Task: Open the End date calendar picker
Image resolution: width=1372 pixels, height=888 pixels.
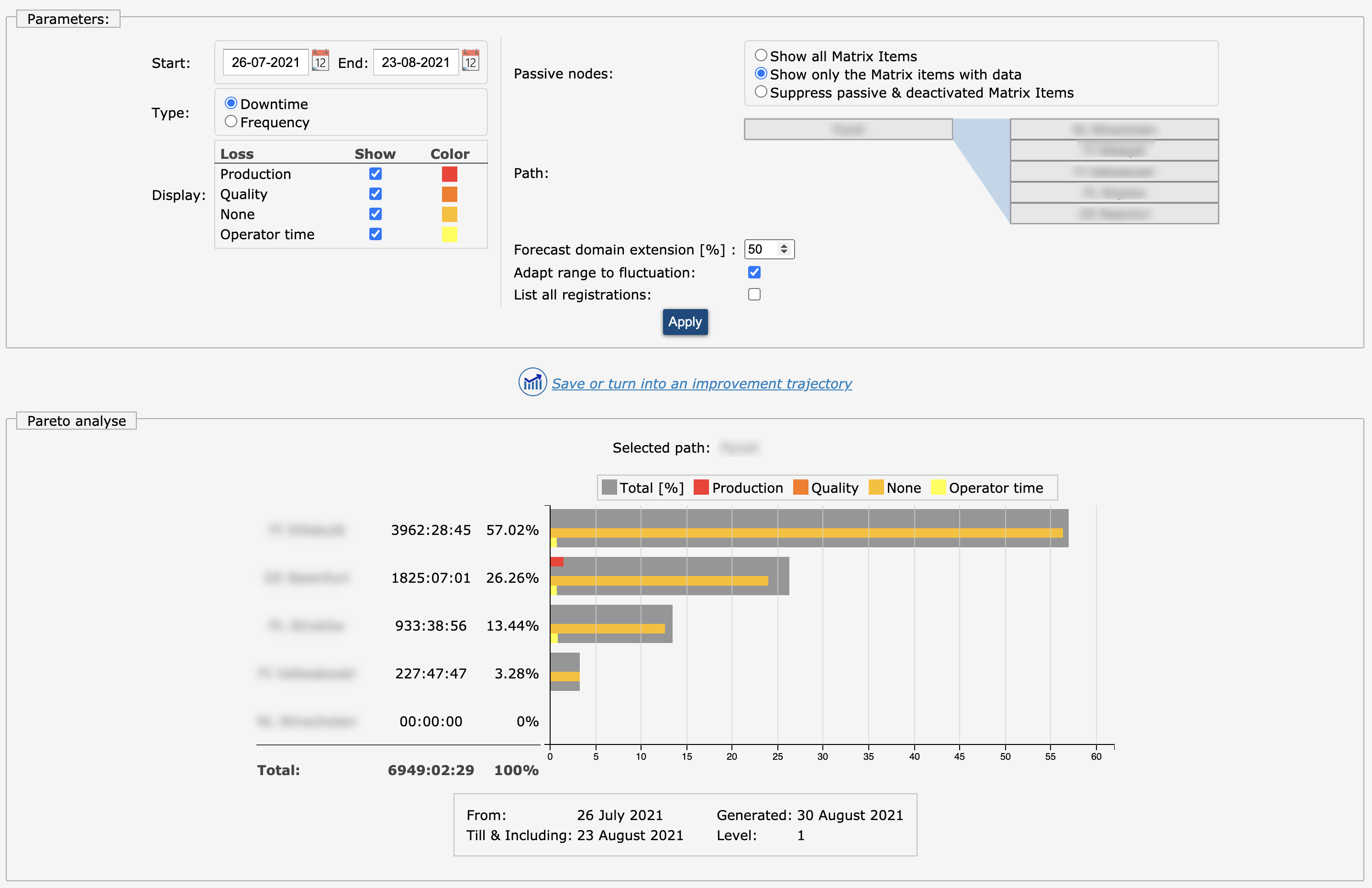Action: pos(470,61)
